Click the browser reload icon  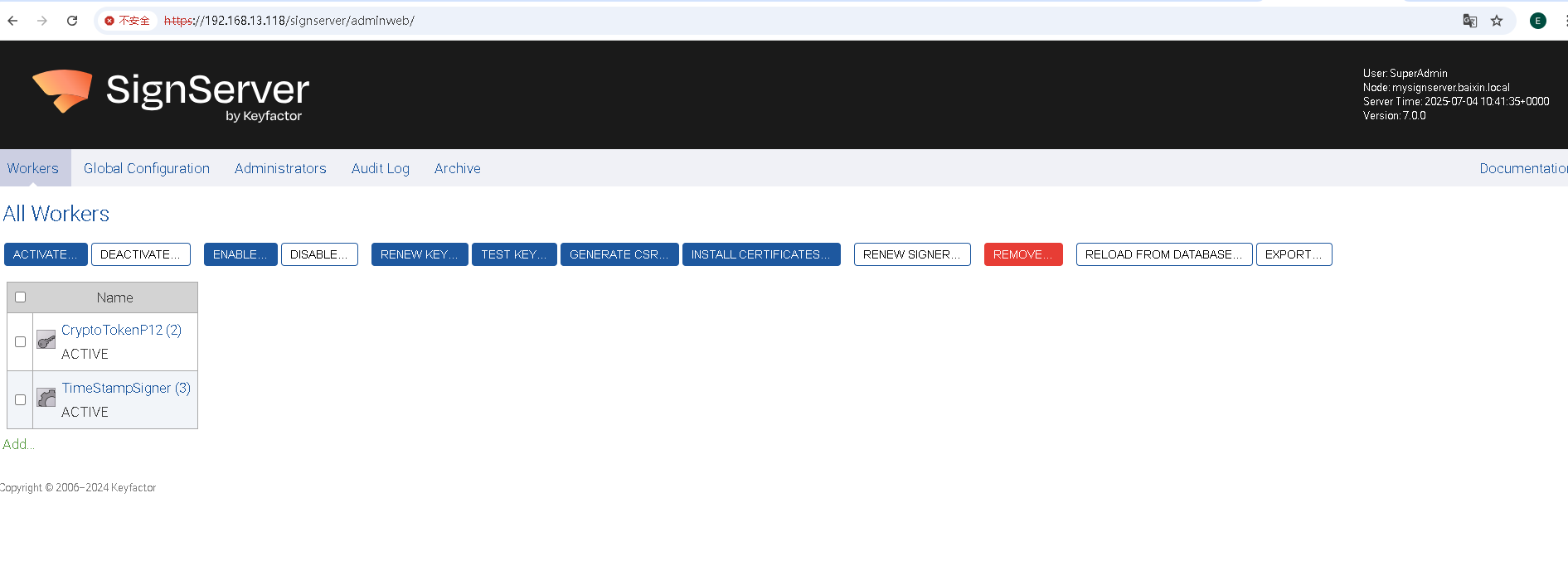(x=72, y=21)
